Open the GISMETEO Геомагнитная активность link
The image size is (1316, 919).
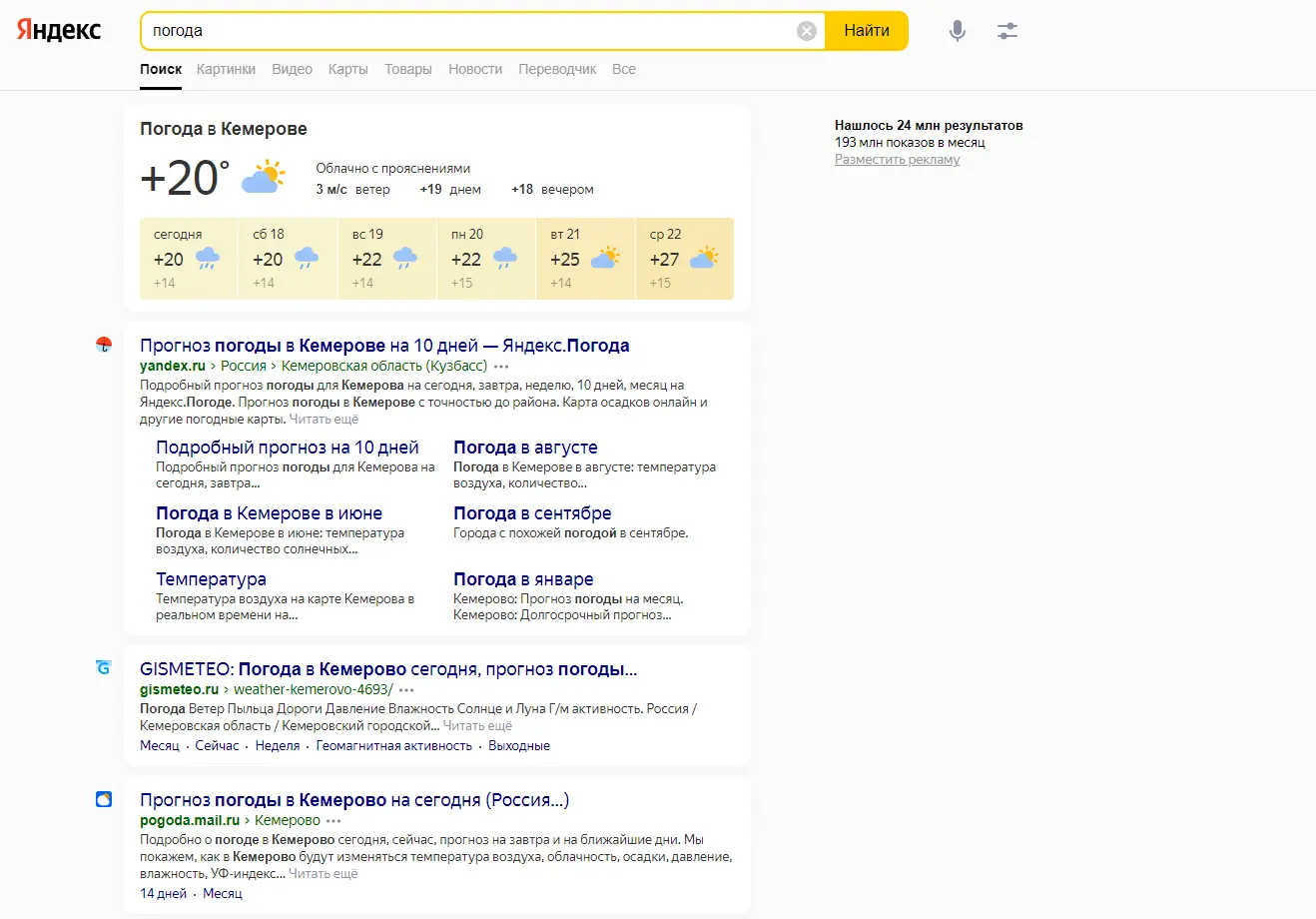tap(394, 746)
